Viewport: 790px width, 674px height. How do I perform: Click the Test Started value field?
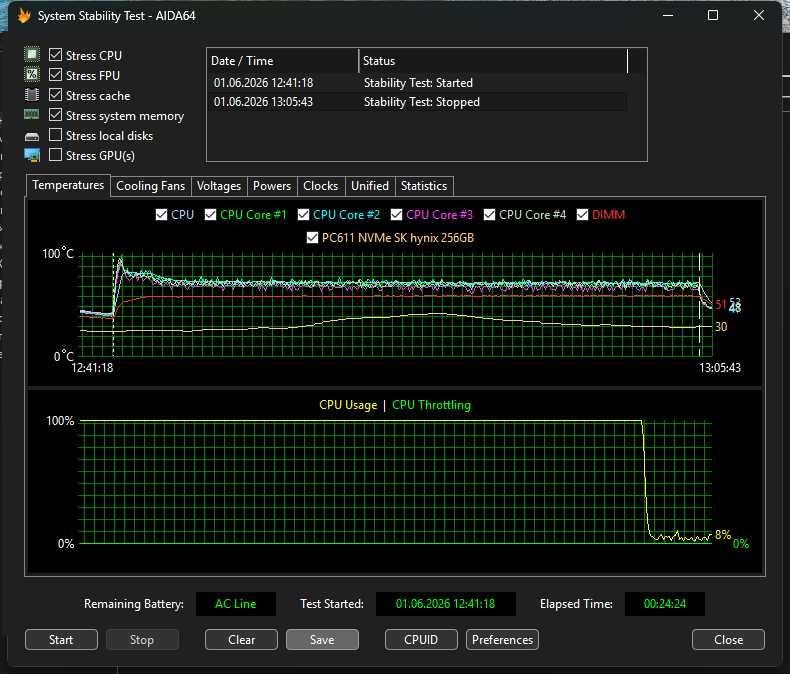tap(445, 603)
